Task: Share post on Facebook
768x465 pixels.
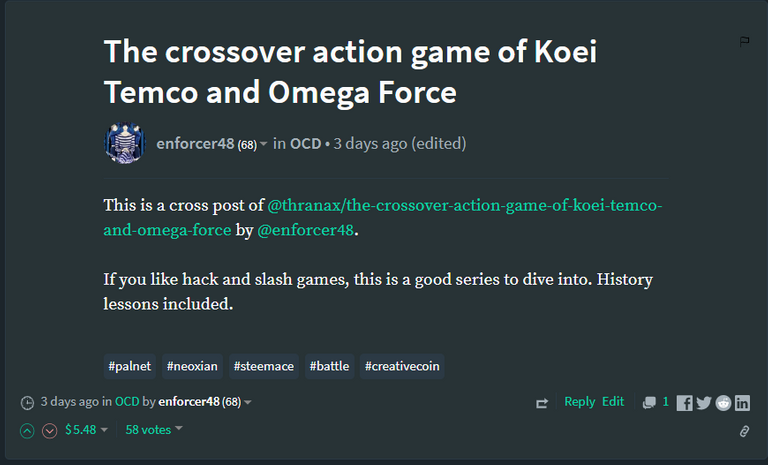Action: coord(684,403)
